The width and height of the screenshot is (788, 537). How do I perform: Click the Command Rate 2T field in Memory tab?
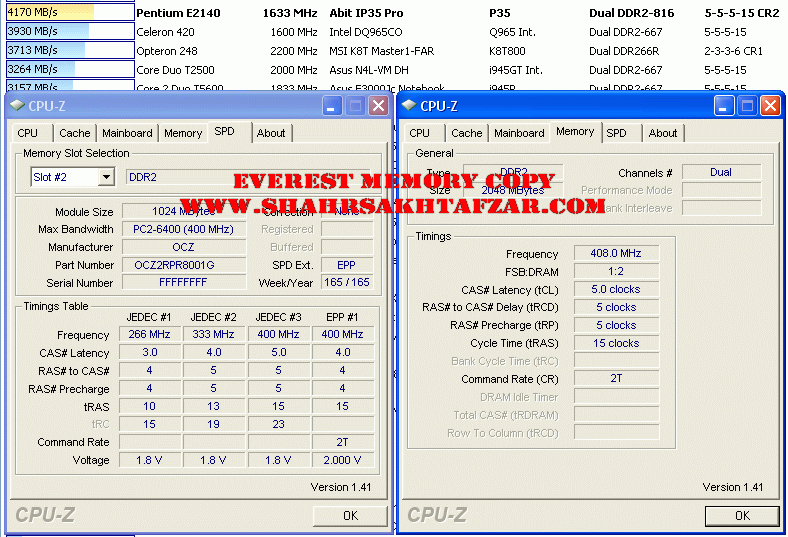click(x=616, y=378)
